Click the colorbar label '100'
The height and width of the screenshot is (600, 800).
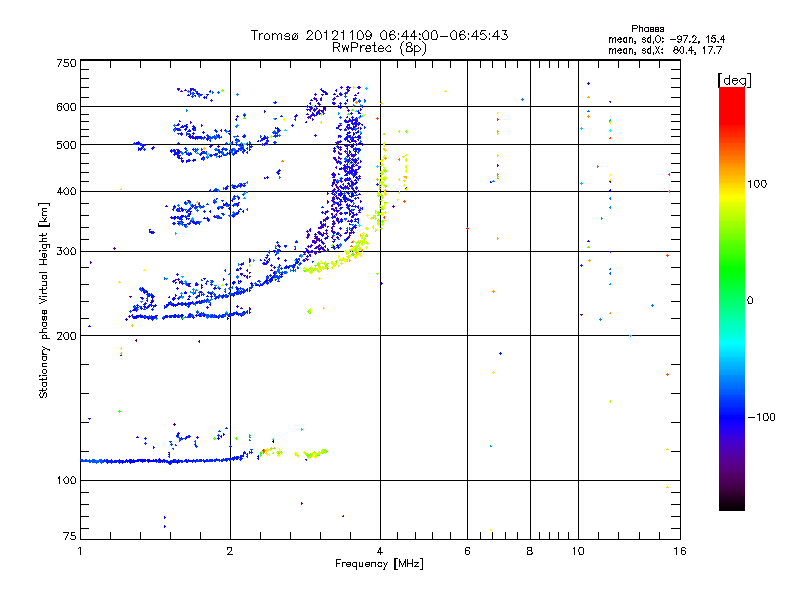757,184
